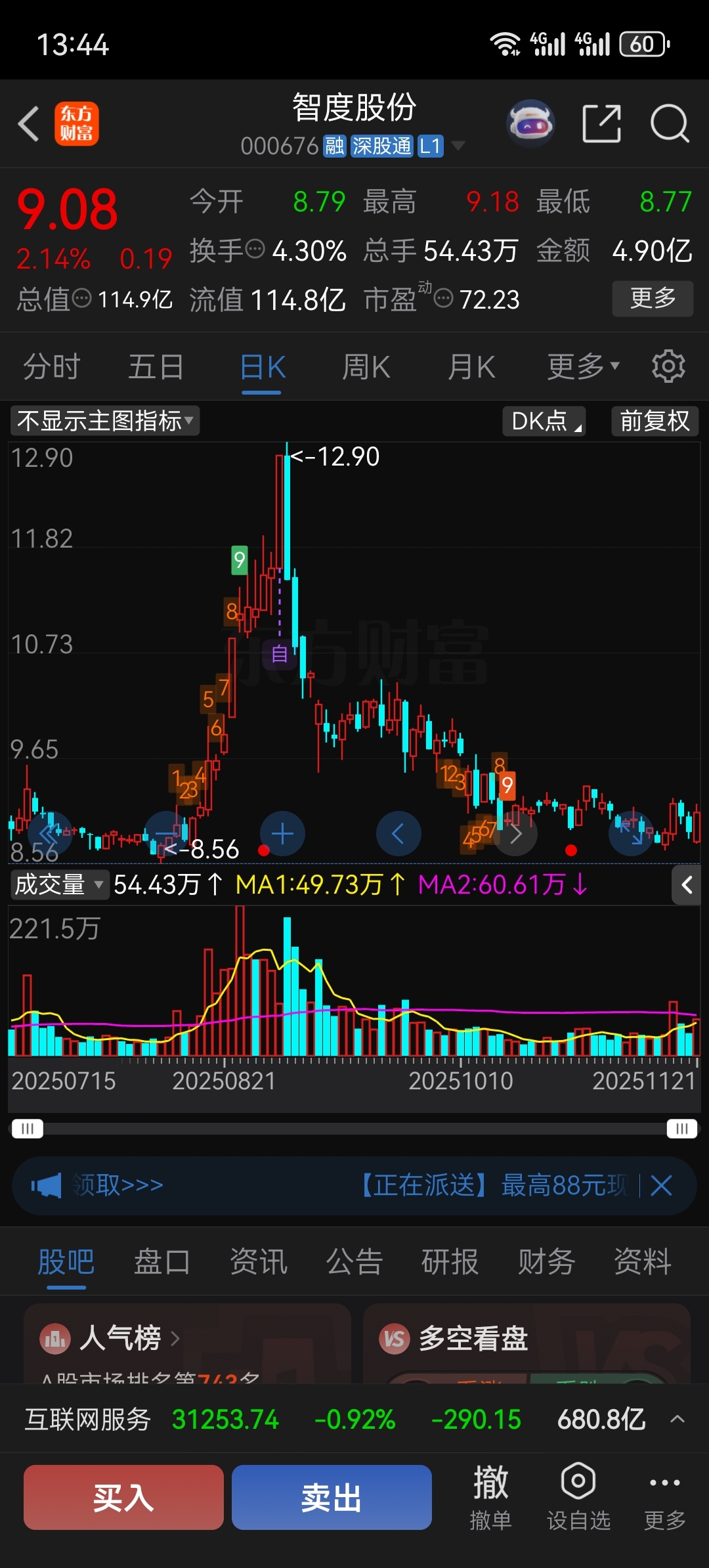This screenshot has width=709, height=1568.
Task: Tap 撤单 cancel order icon
Action: click(490, 1497)
